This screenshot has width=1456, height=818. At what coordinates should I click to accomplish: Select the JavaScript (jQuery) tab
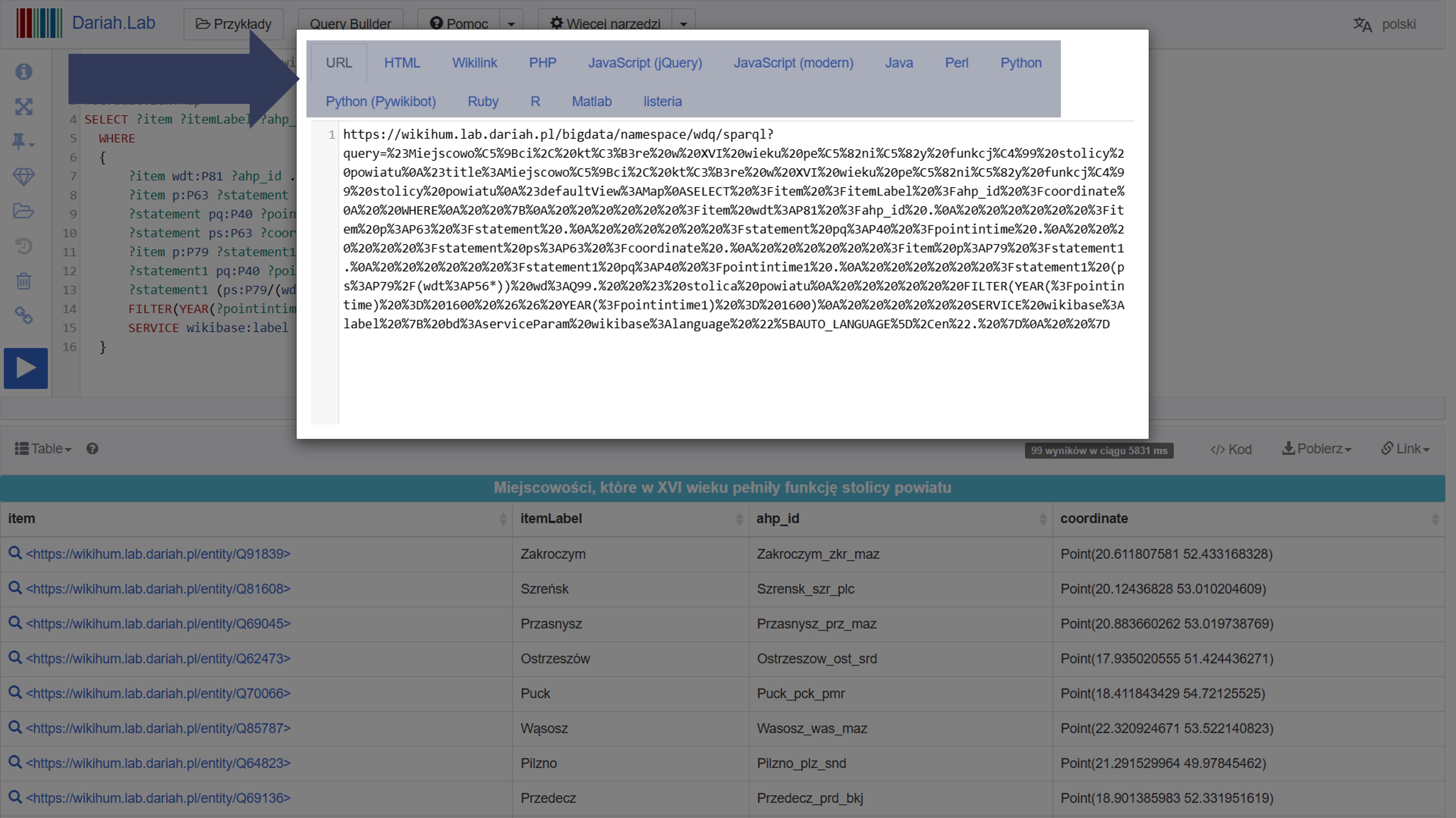pyautogui.click(x=645, y=63)
